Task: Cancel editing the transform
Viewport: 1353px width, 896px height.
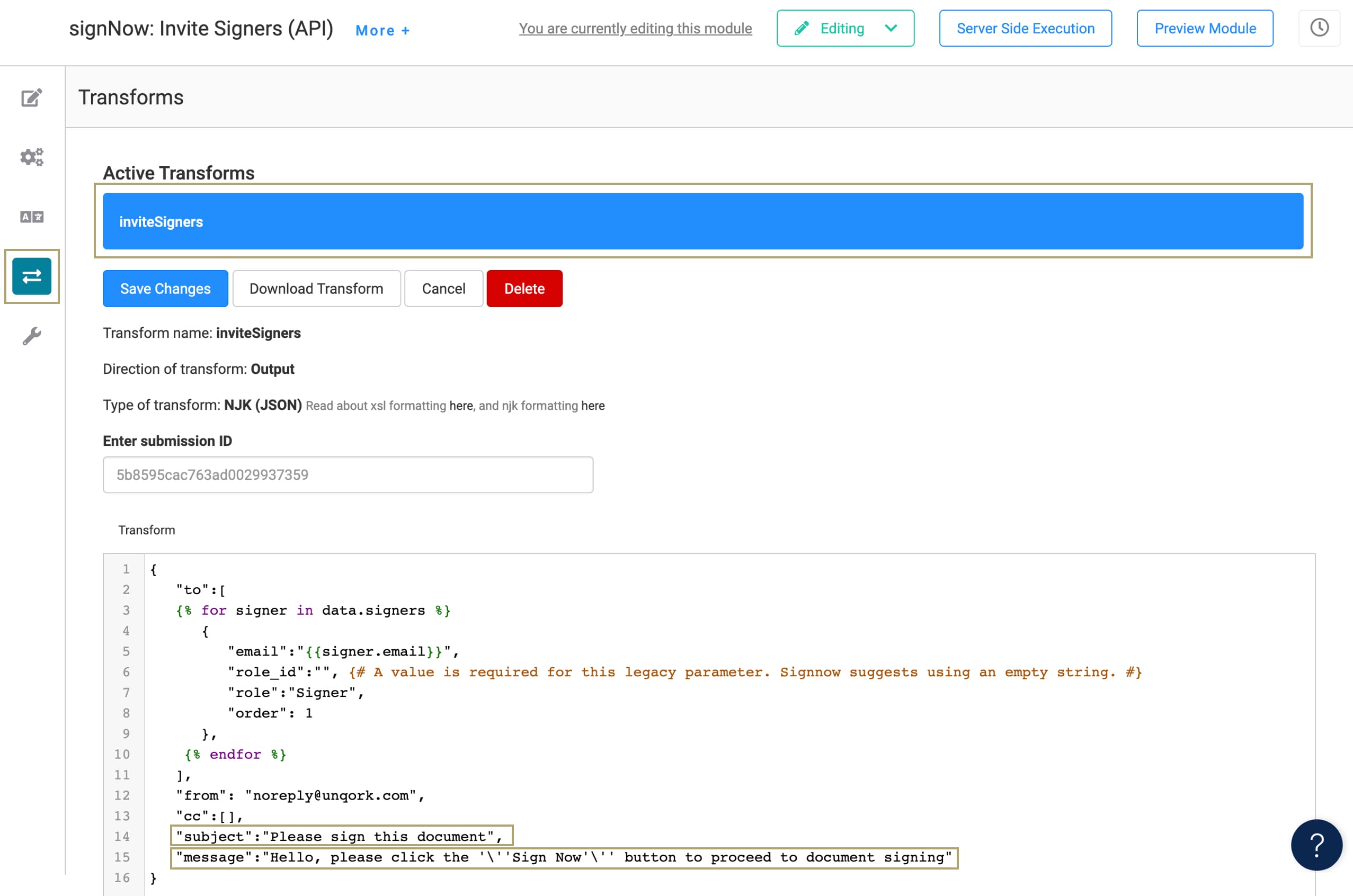Action: click(x=443, y=289)
